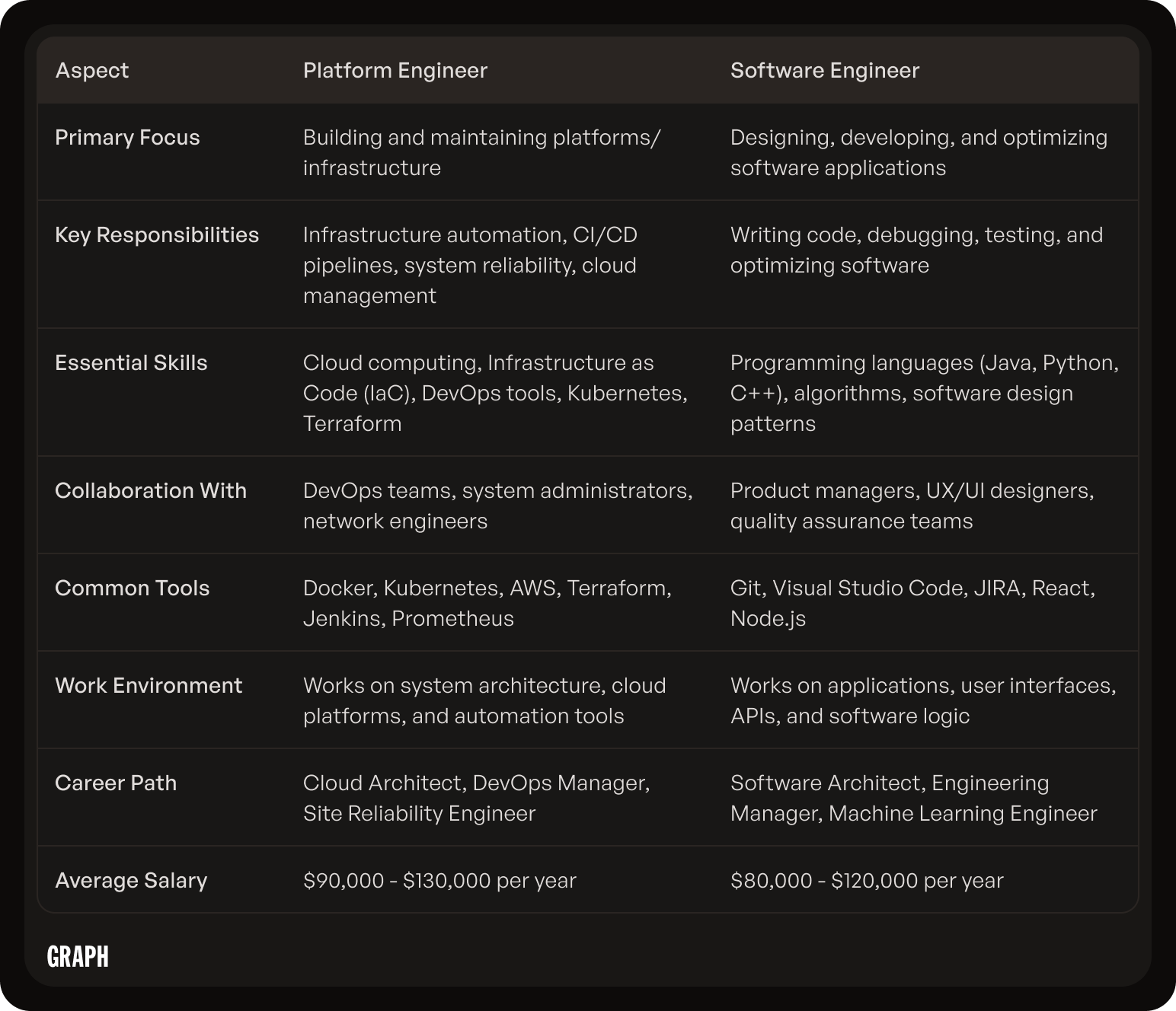Click the "Common Tools" row label
Viewport: 1176px width, 1011px height.
click(133, 588)
